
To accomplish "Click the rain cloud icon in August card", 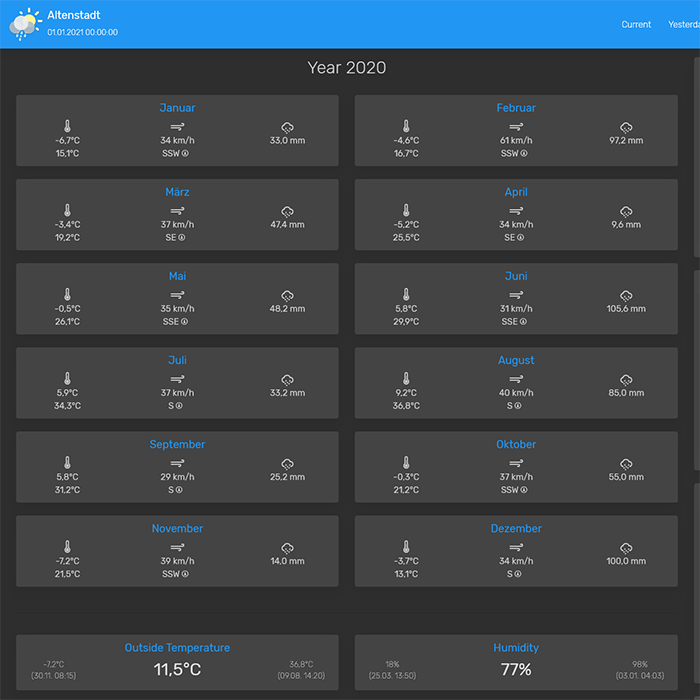I will pos(626,380).
